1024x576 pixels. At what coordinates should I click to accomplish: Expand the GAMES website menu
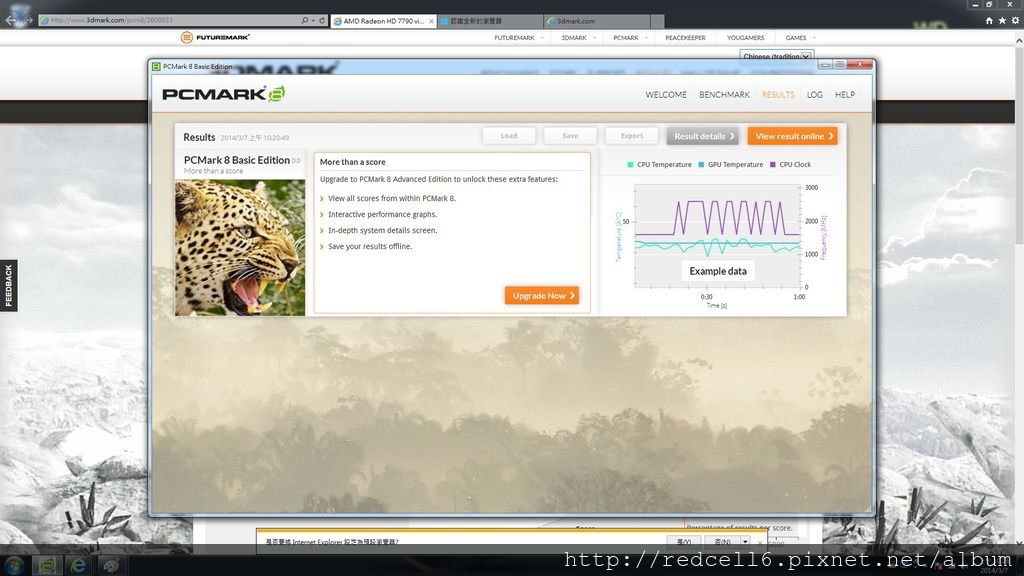[800, 38]
